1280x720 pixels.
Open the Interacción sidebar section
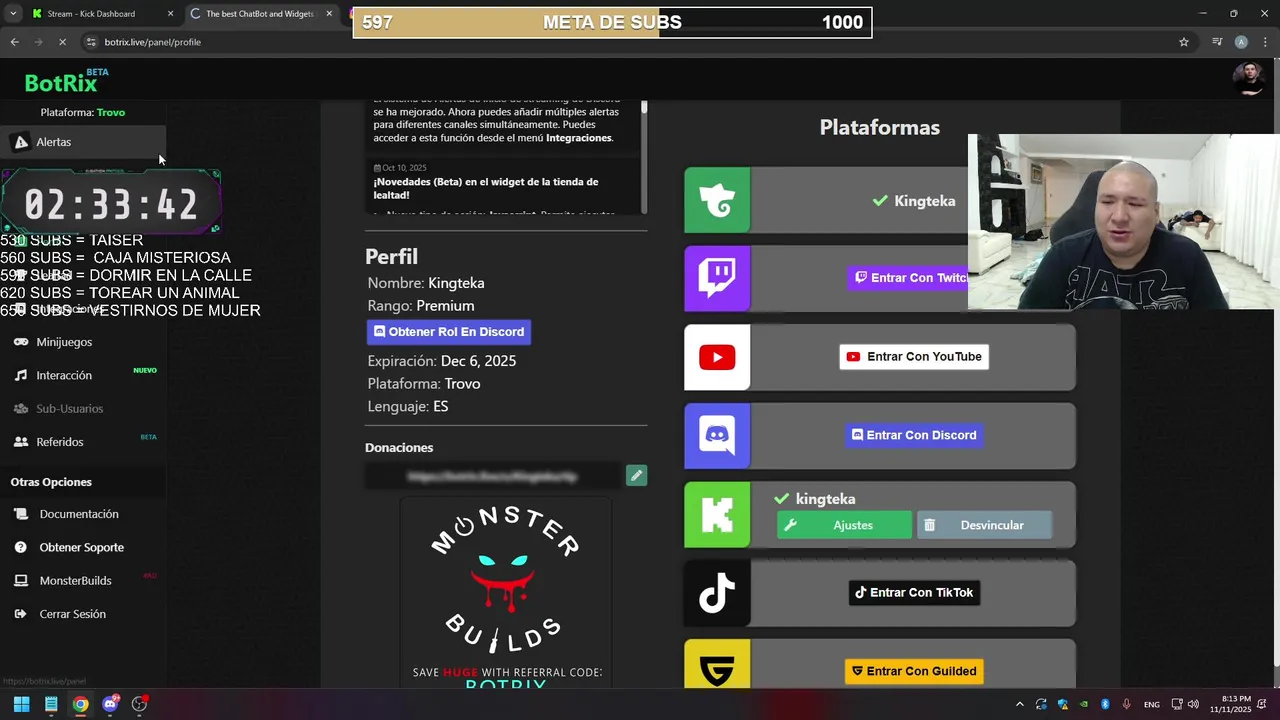pos(83,375)
